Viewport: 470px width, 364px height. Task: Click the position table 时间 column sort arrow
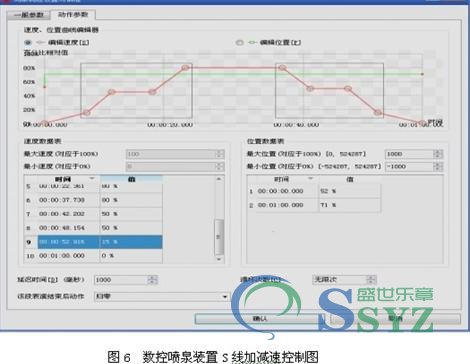311,179
